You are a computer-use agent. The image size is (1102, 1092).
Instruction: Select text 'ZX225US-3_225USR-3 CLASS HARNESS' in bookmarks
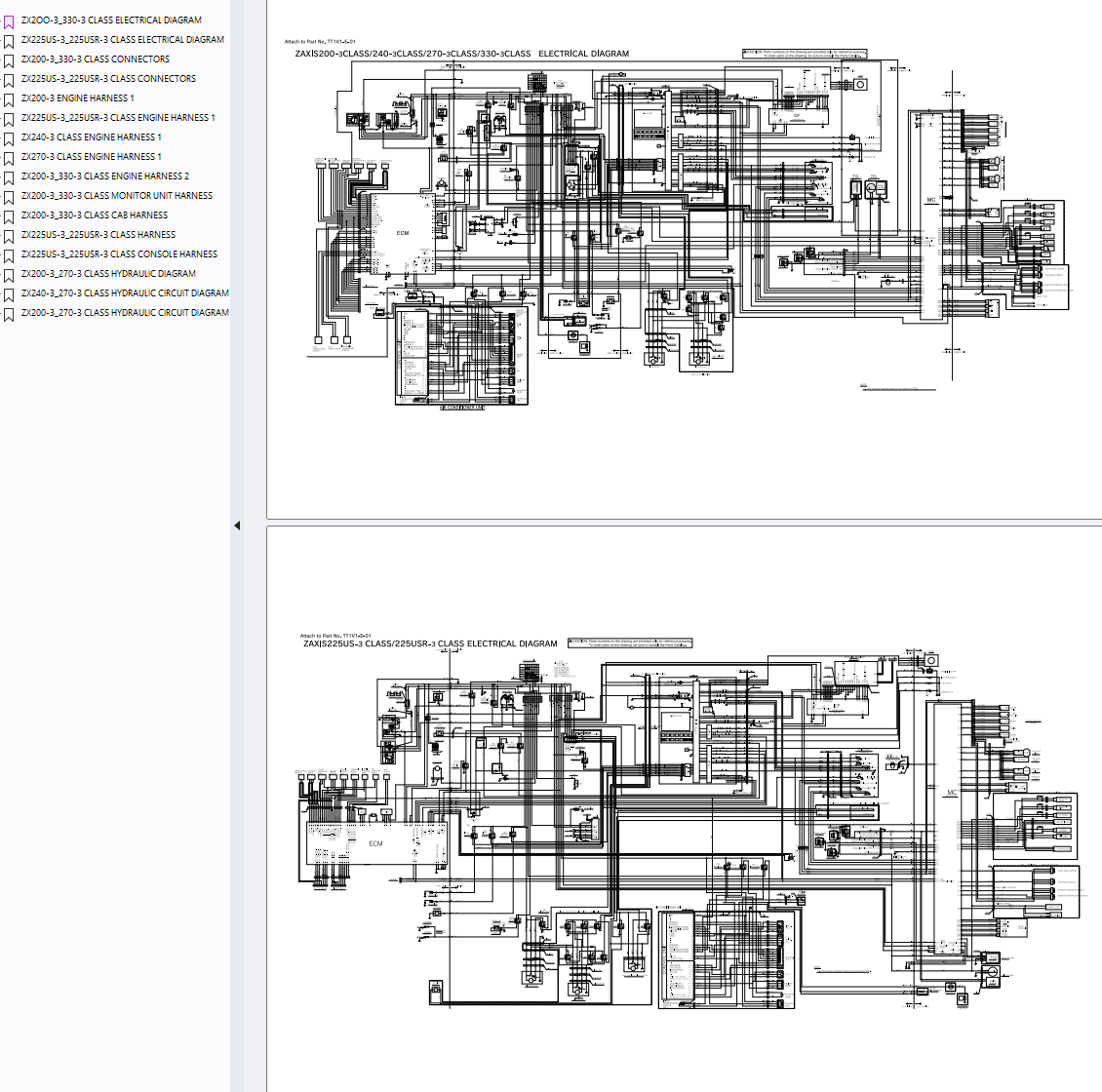tap(98, 235)
